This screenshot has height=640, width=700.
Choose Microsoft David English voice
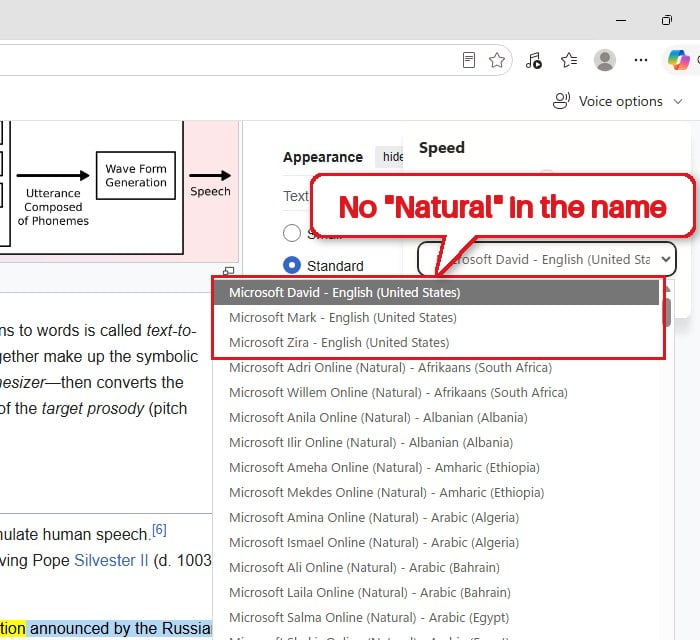pyautogui.click(x=436, y=293)
